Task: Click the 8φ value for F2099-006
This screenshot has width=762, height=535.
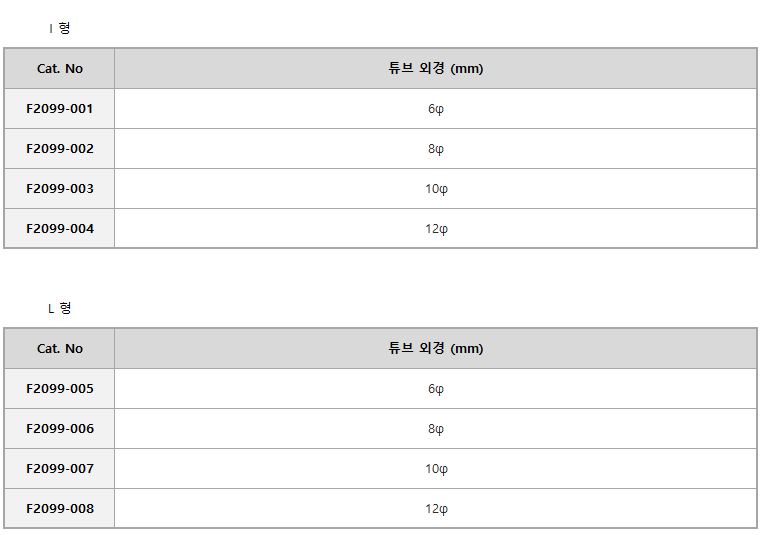Action: (436, 429)
